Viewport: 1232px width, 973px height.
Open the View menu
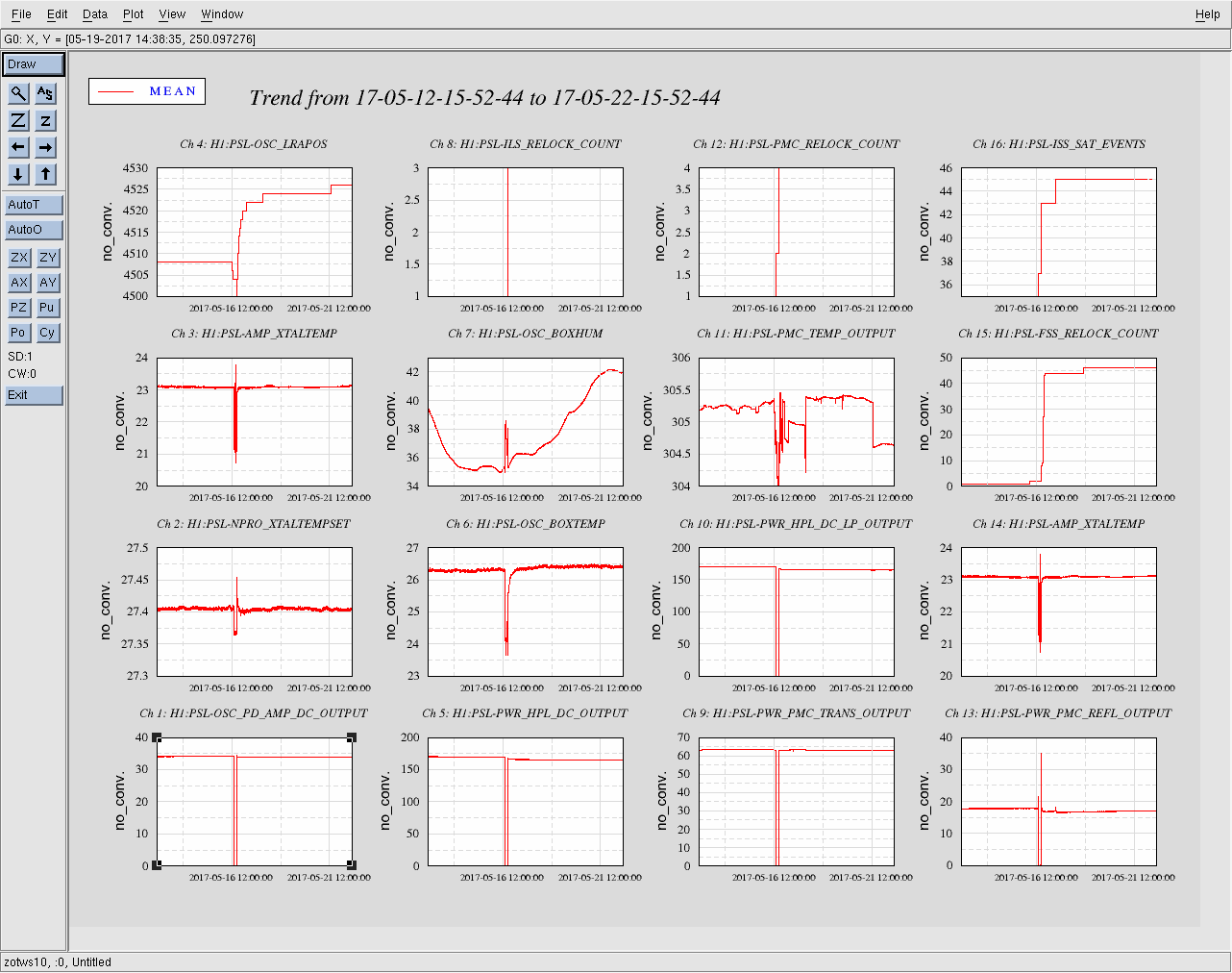coord(172,14)
